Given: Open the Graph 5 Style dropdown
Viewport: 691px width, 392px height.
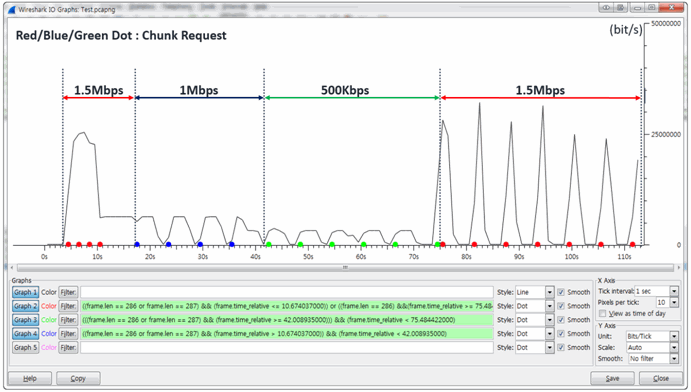Looking at the screenshot, I should (x=535, y=347).
